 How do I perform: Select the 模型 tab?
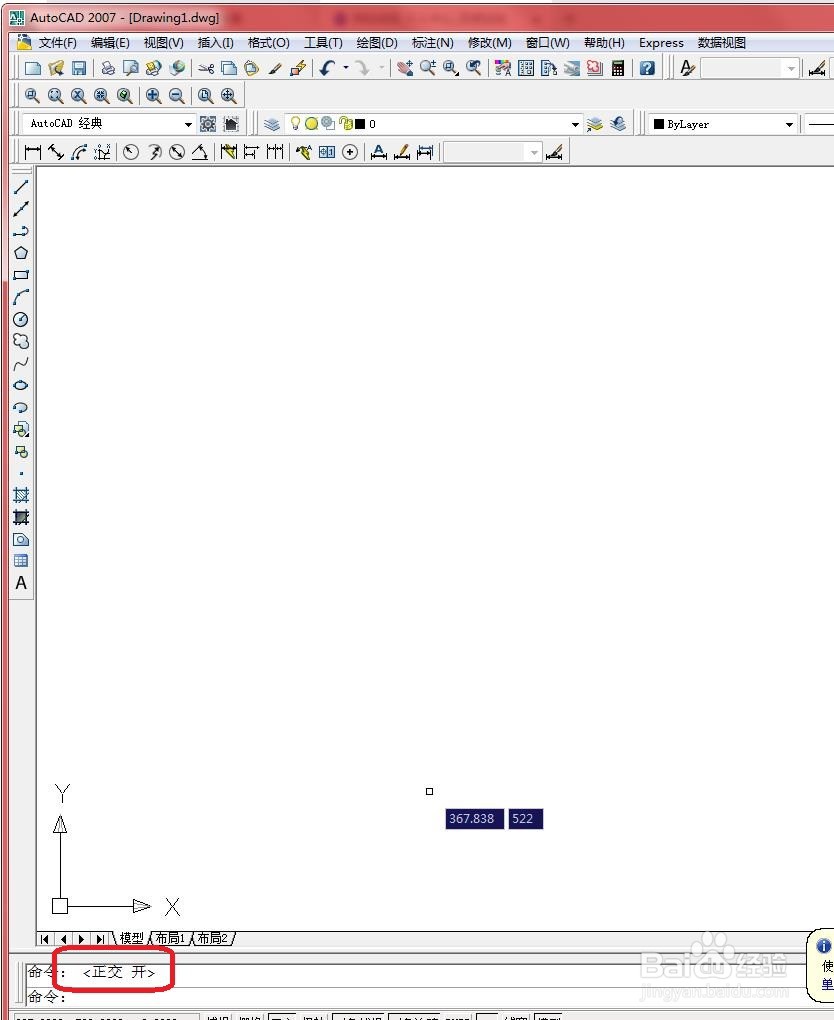coord(131,938)
